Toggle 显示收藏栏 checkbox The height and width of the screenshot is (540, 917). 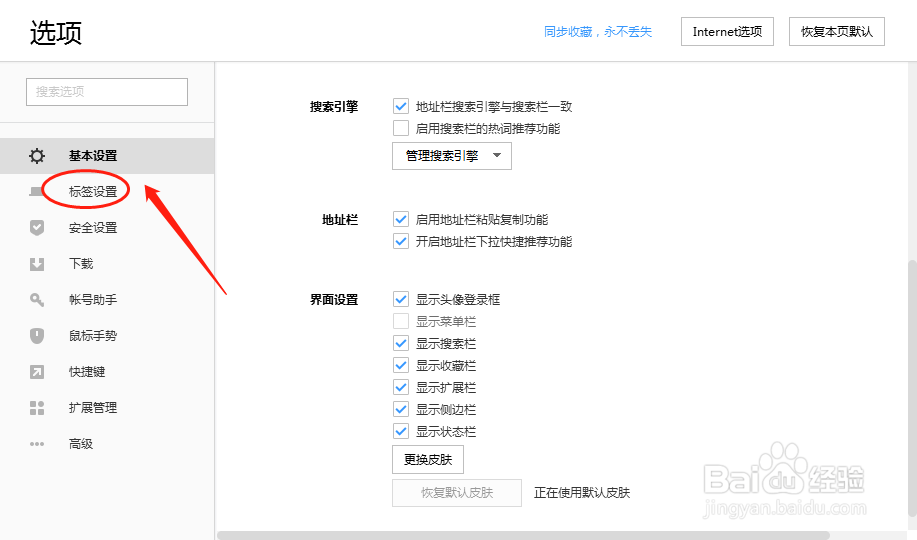[x=401, y=366]
